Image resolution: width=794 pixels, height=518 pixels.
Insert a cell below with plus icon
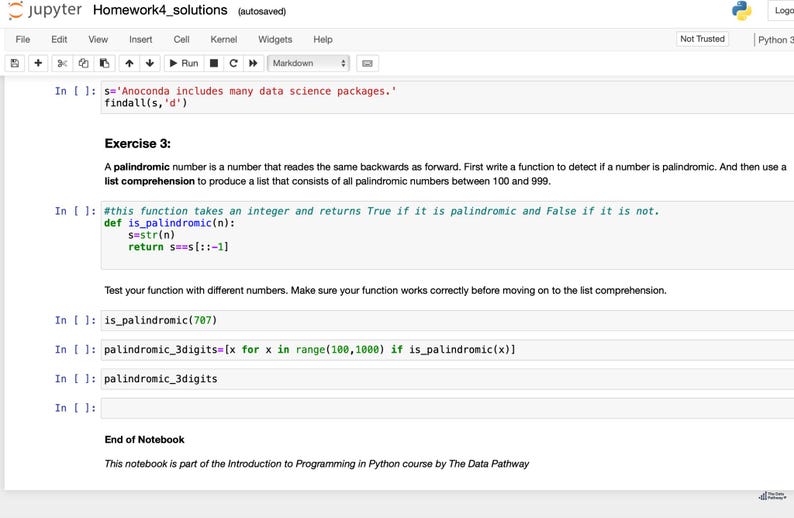click(38, 63)
